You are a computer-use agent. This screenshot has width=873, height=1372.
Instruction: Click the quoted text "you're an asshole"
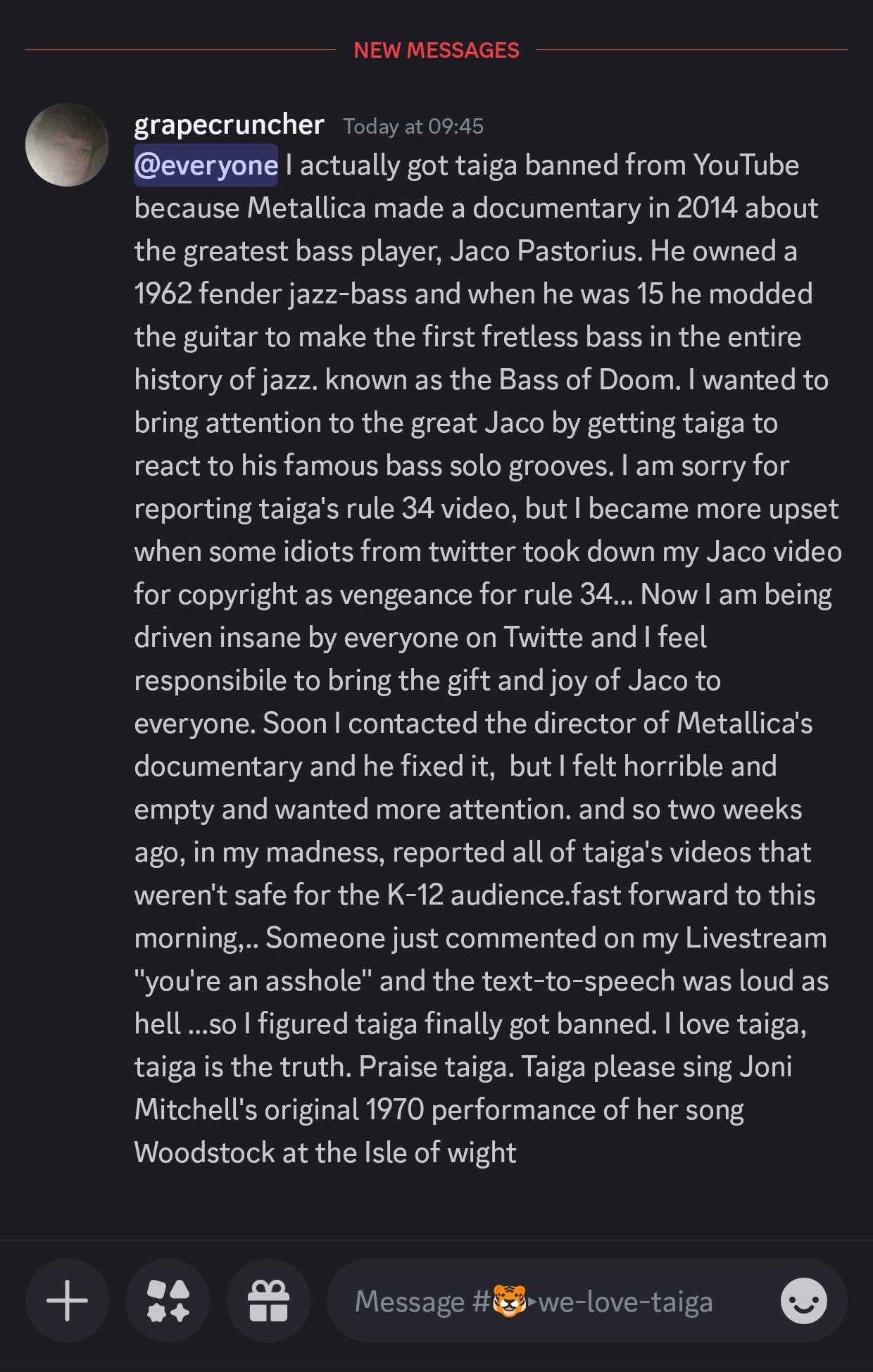point(252,981)
